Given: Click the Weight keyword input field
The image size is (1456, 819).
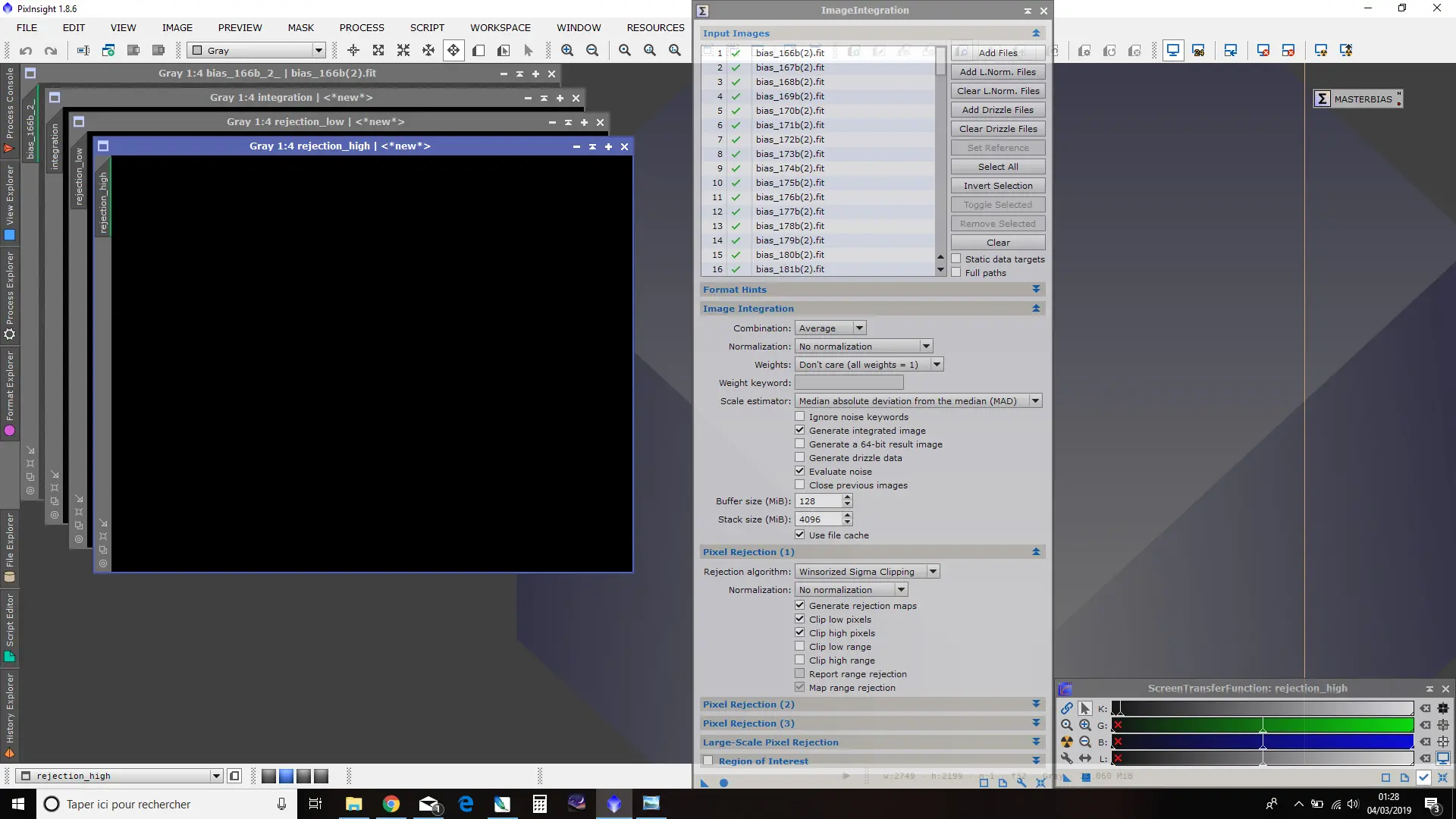Looking at the screenshot, I should [849, 383].
